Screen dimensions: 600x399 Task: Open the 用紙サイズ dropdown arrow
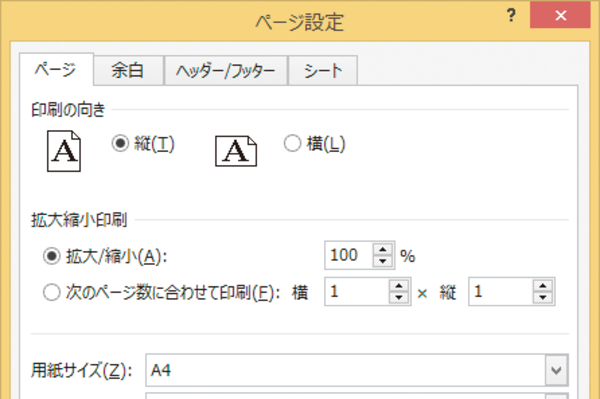(x=556, y=370)
